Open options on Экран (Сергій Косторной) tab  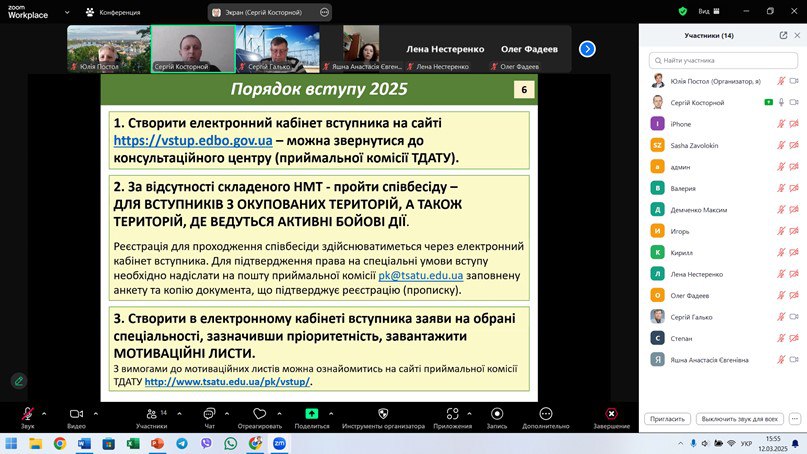tap(324, 12)
